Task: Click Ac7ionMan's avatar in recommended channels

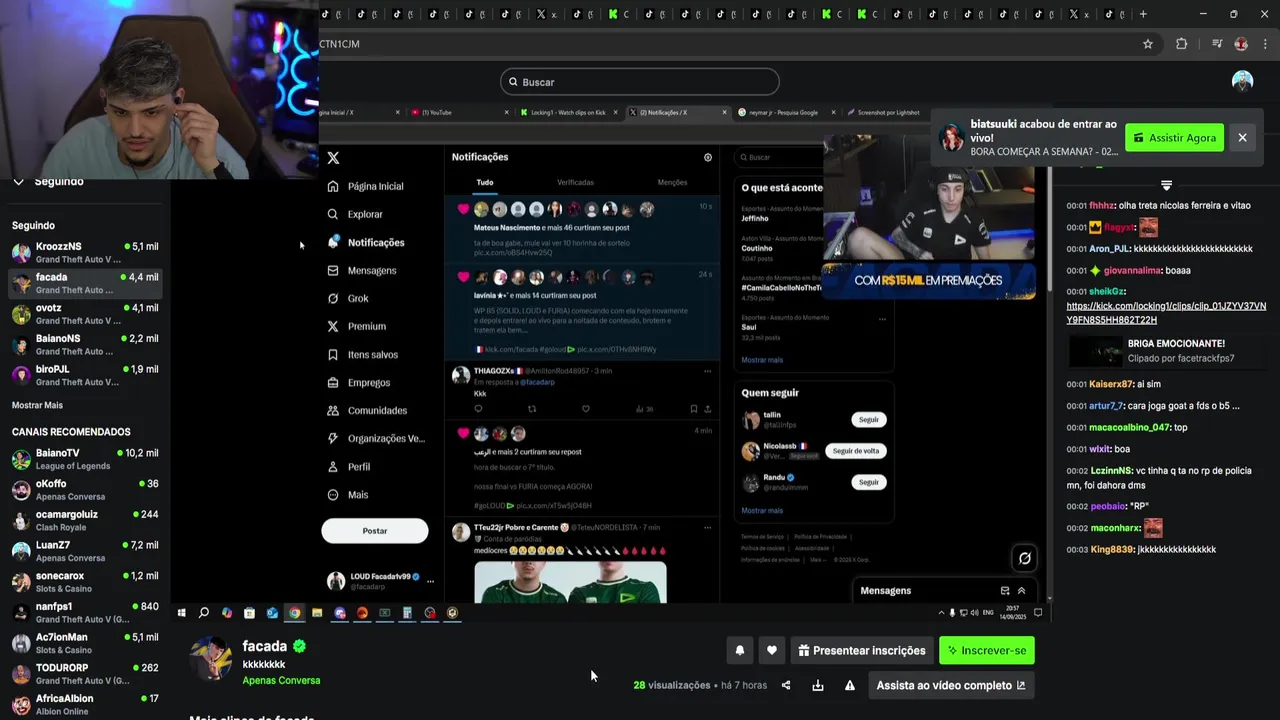Action: point(21,643)
